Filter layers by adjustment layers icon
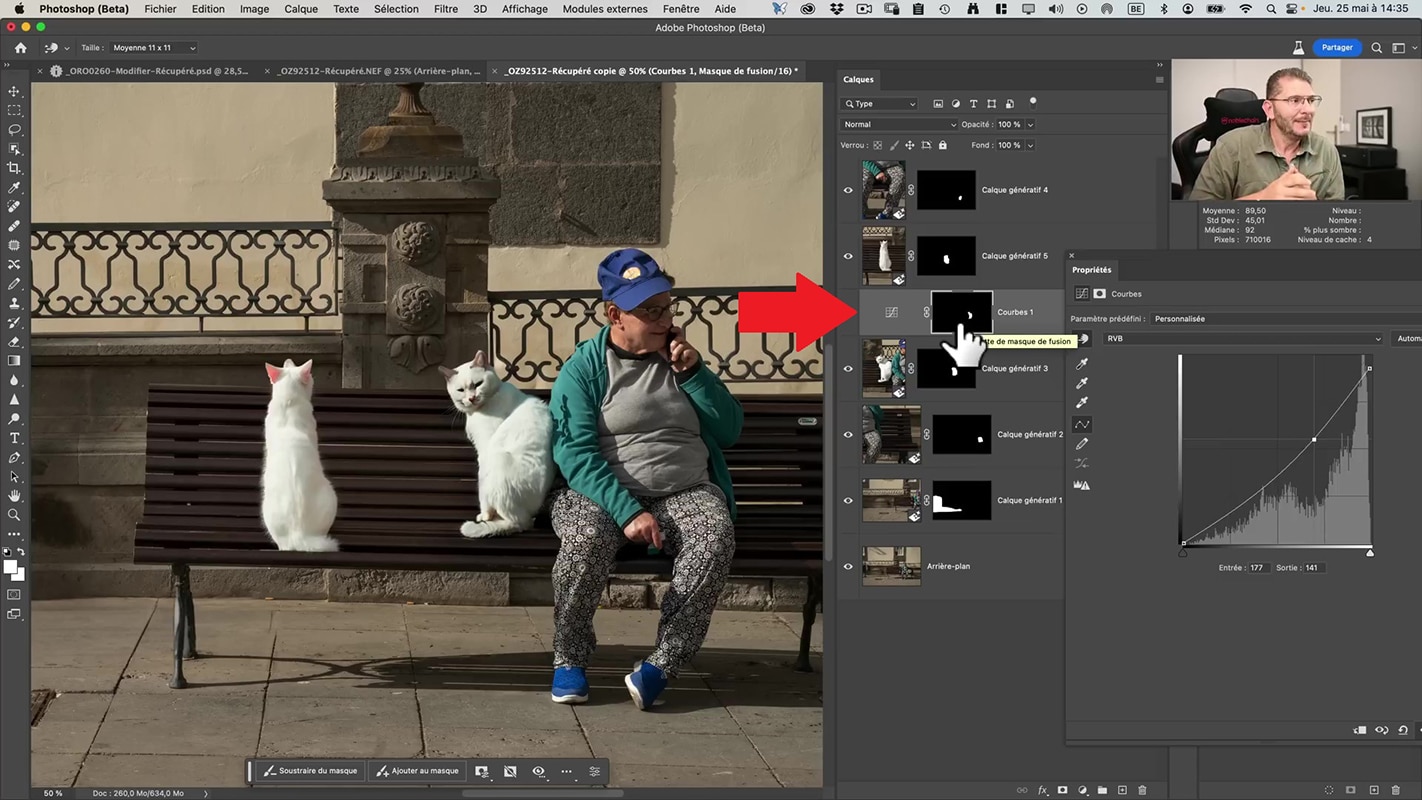This screenshot has width=1422, height=800. tap(956, 104)
